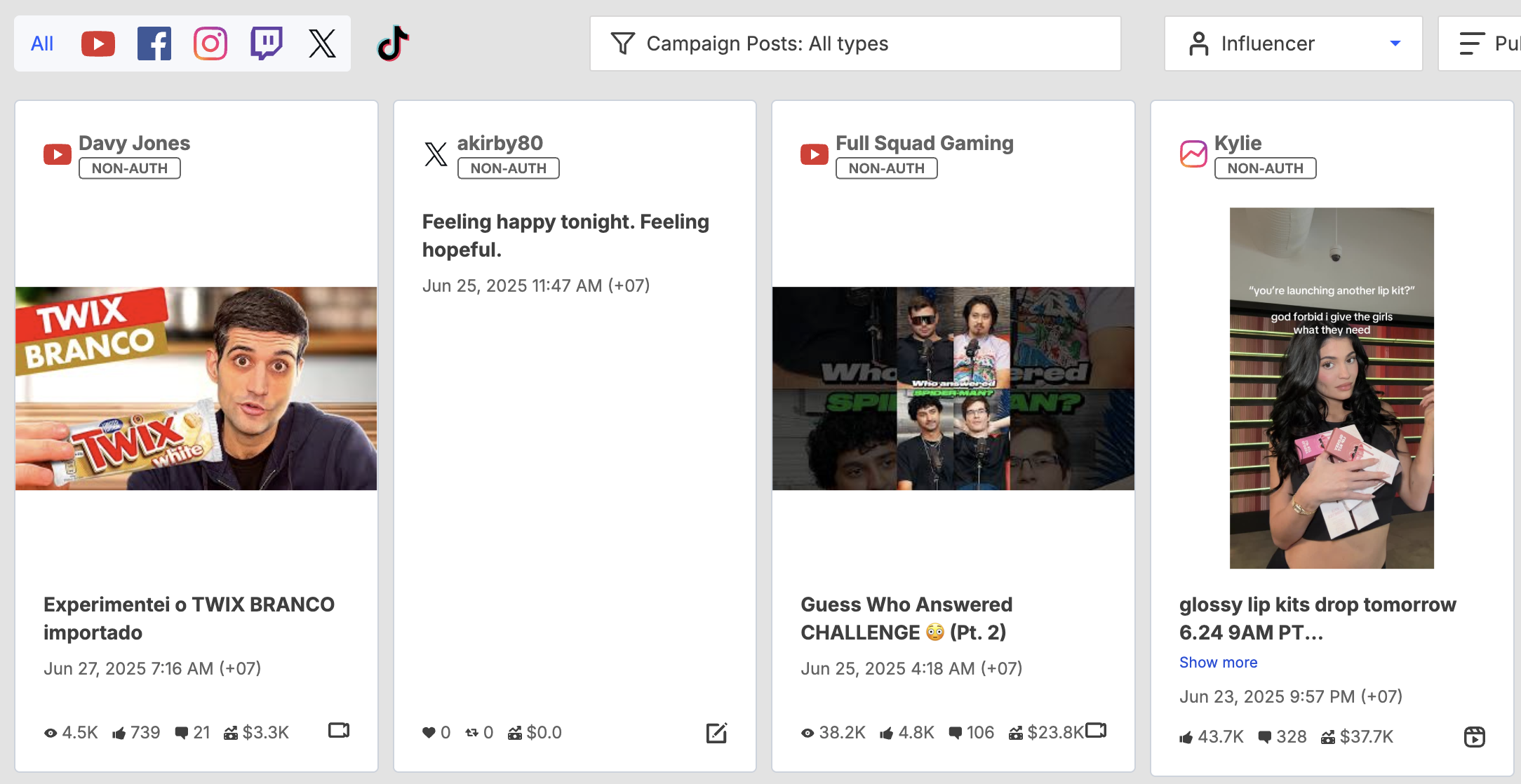1521x784 pixels.
Task: Open post title Experimentei o TWIX BRANCO importado
Action: [x=189, y=619]
